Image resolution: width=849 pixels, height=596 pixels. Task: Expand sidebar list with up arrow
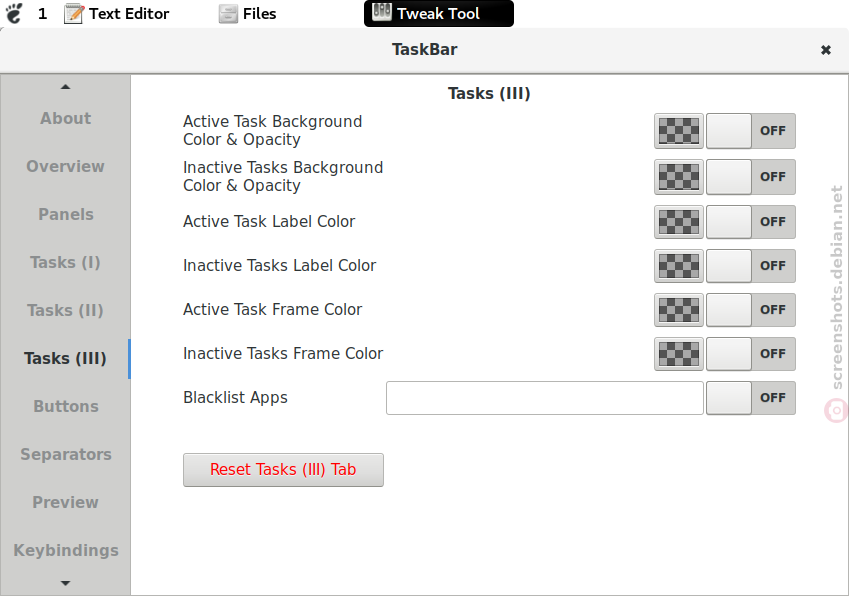(66, 87)
